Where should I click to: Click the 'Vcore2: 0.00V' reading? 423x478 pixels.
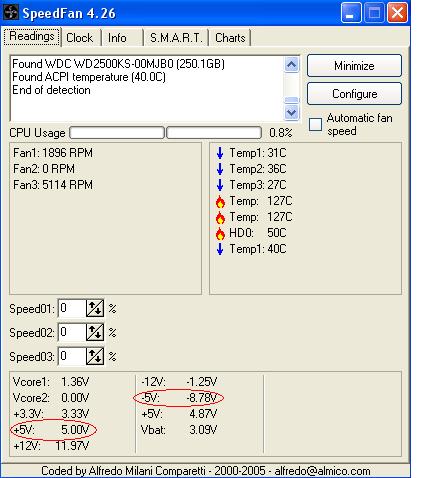click(51, 398)
